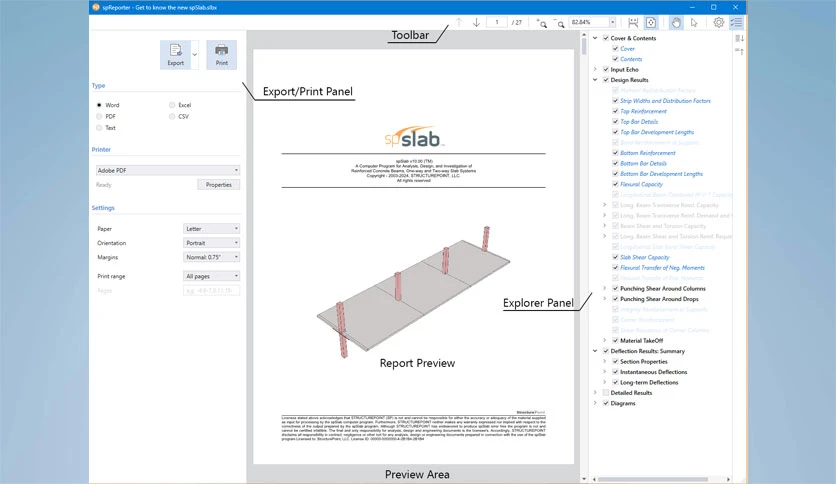This screenshot has width=836, height=484.
Task: Go to previous page with up arrow
Action: (459, 22)
